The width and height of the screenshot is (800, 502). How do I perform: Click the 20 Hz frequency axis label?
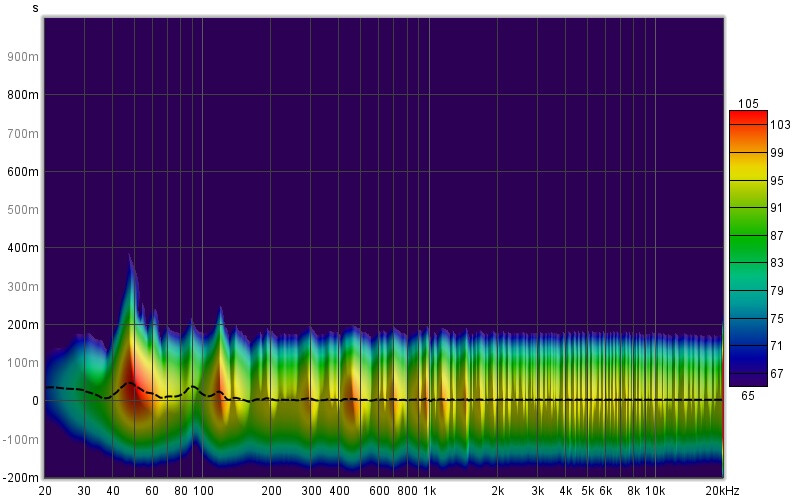pos(45,491)
